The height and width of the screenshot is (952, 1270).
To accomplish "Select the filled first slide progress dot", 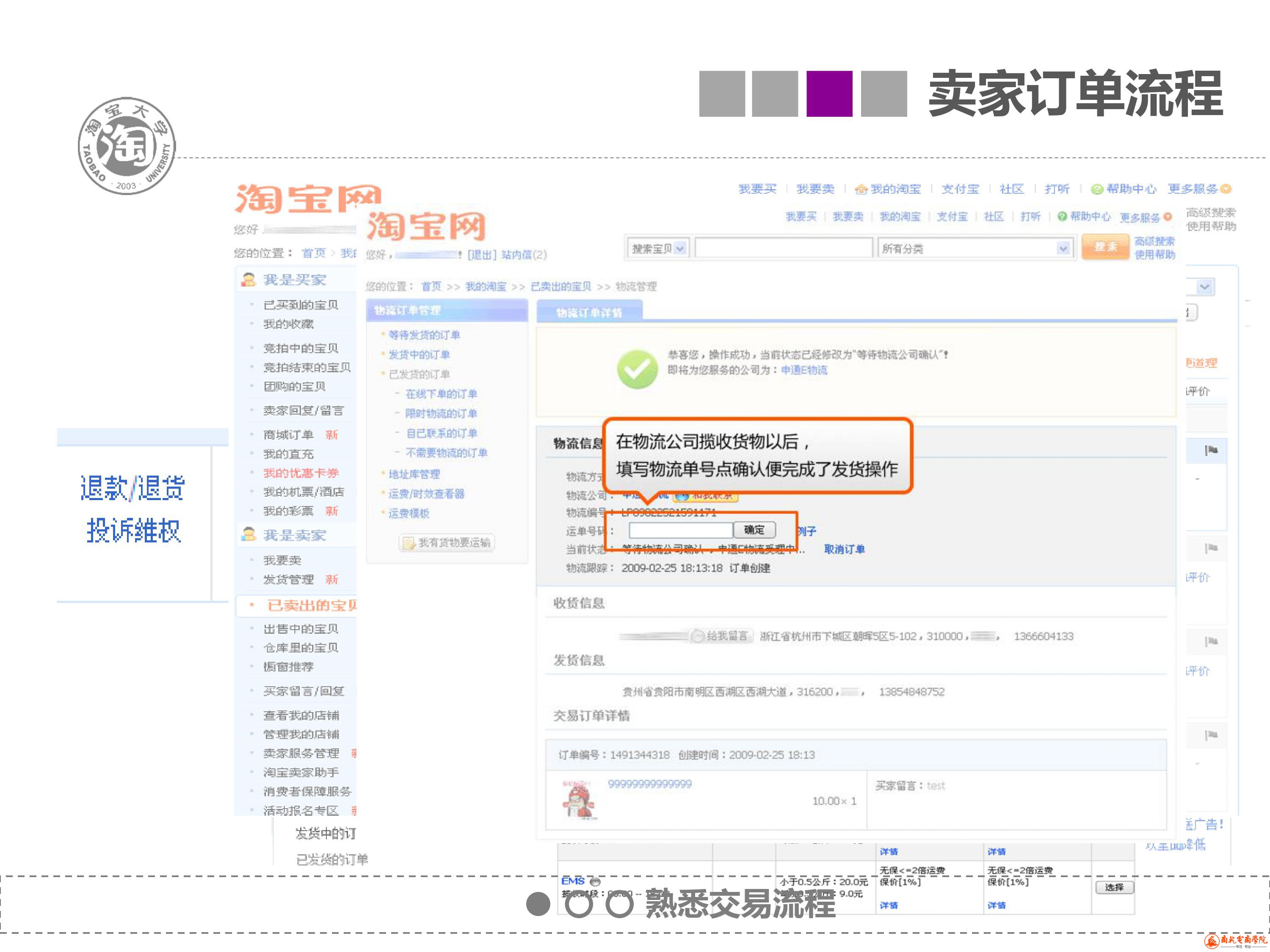I will [538, 904].
